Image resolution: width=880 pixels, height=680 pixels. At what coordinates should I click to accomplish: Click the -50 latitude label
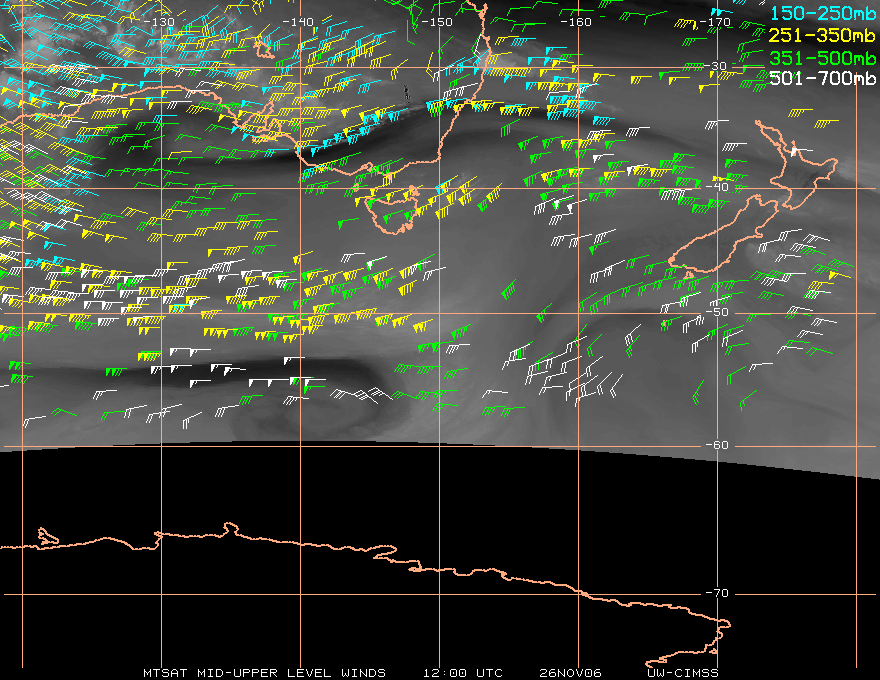[718, 313]
